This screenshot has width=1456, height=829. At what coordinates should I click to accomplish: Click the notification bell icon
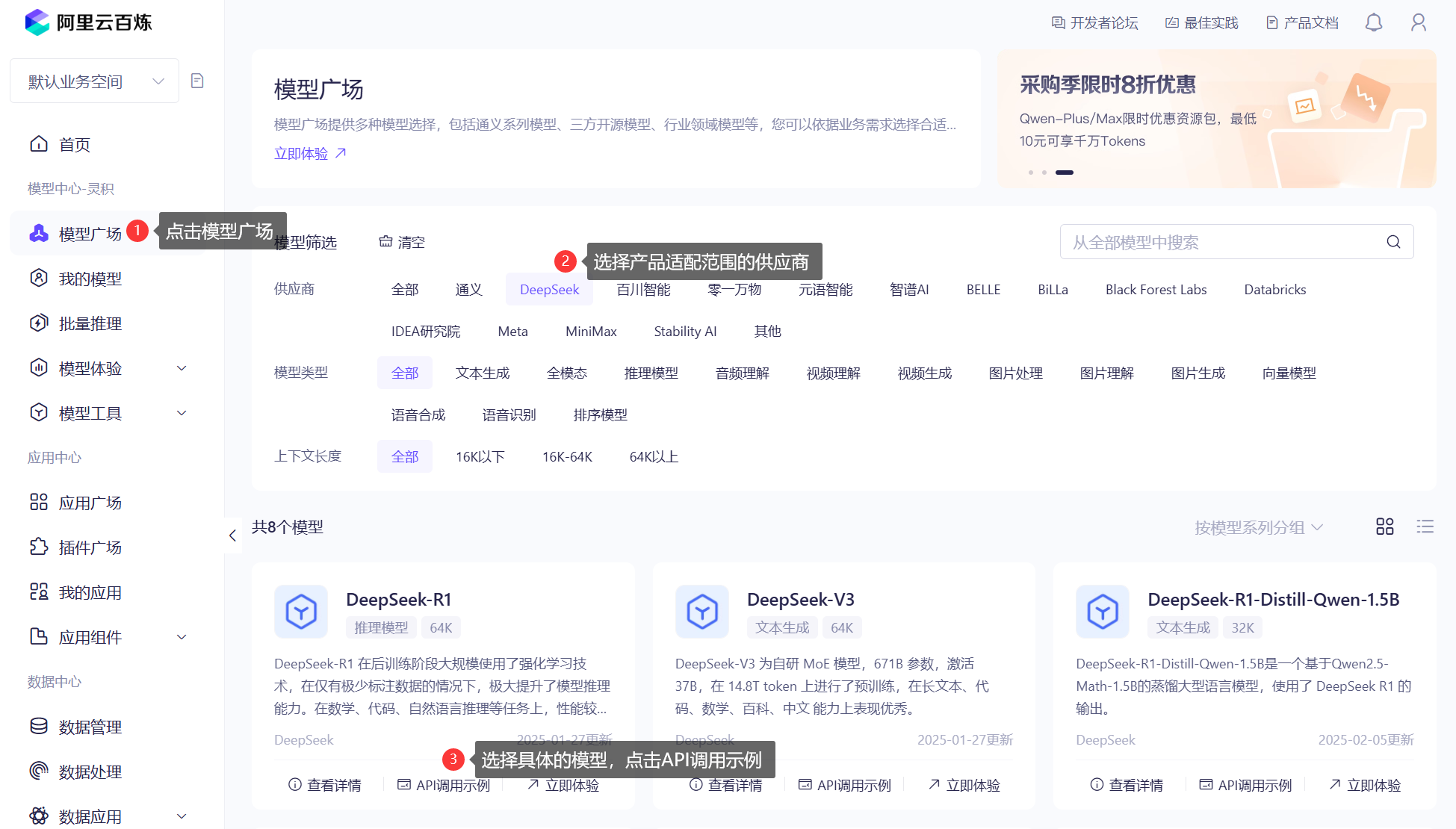(1373, 22)
